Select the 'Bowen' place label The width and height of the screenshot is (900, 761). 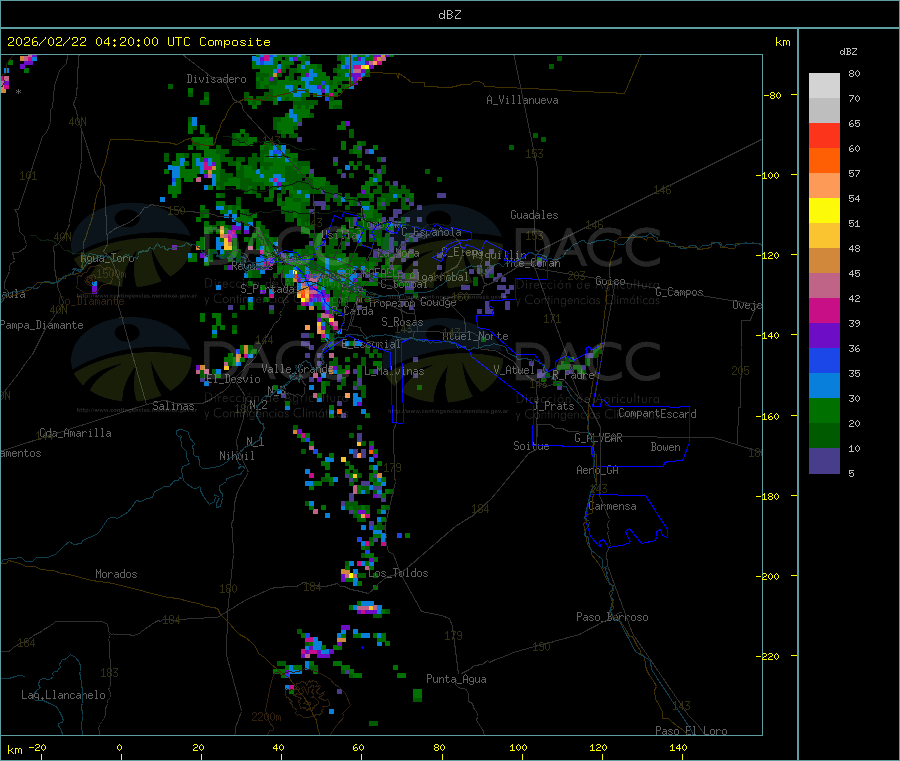665,447
